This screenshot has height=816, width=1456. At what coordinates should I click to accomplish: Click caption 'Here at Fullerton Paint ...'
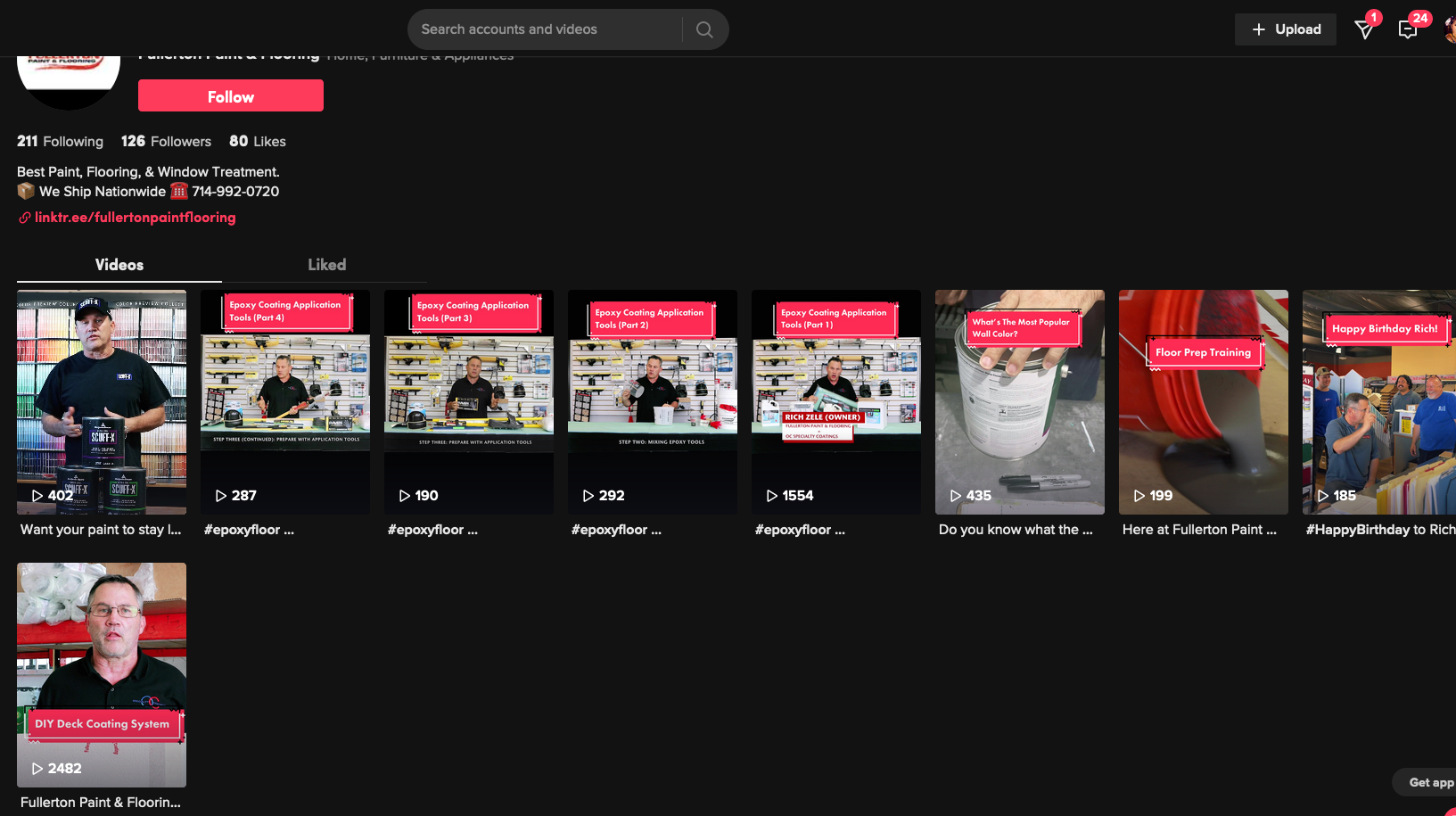1199,530
